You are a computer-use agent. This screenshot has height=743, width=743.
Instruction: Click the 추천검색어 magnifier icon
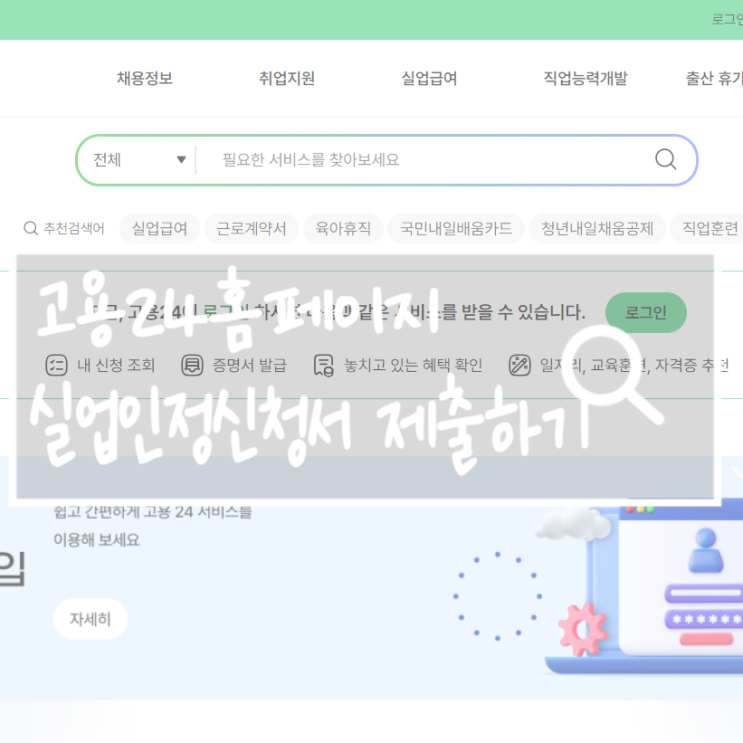30,228
